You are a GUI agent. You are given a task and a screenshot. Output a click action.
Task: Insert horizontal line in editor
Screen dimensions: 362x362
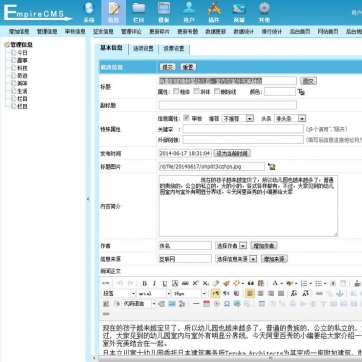pos(196,304)
